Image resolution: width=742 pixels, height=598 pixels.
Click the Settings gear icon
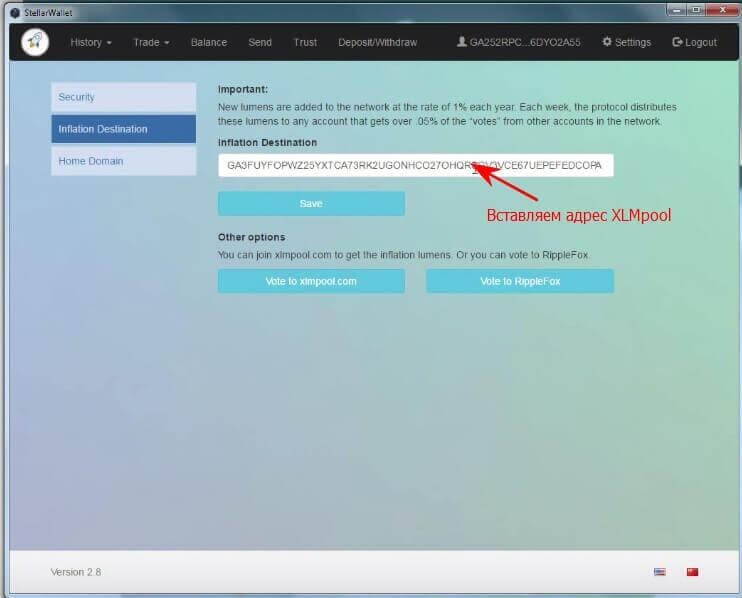(x=607, y=42)
